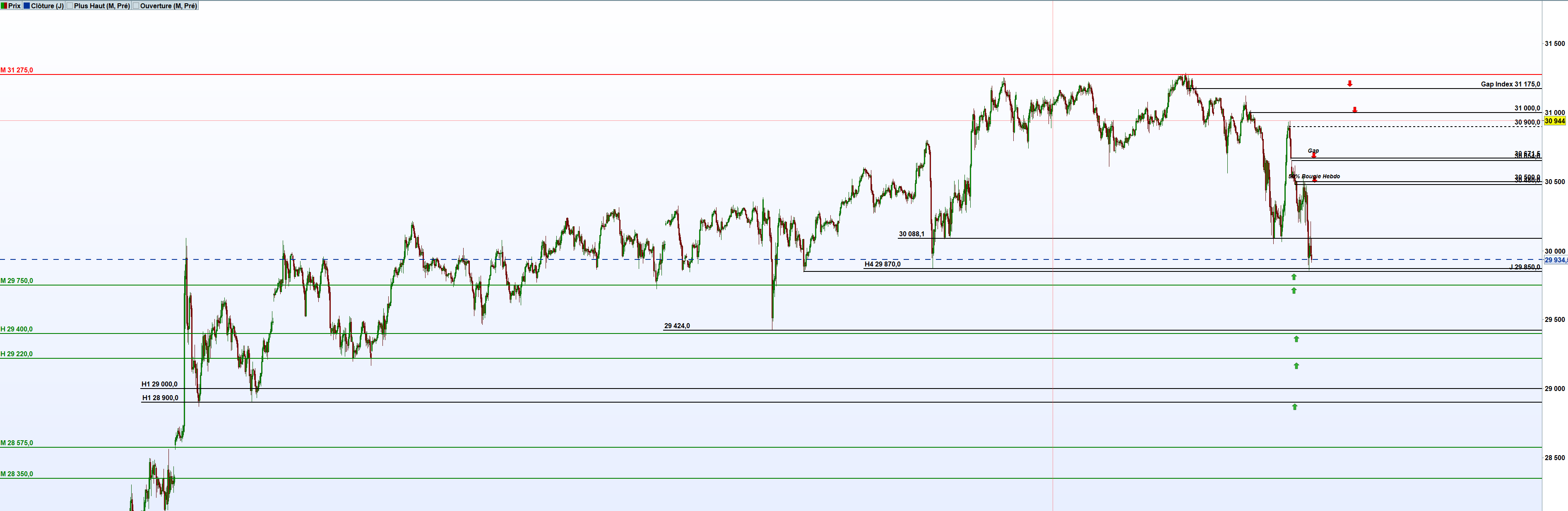Toggle the Ouverture (M, Pré) legend checkbox
Screen dimensions: 1568x511
click(x=136, y=5)
